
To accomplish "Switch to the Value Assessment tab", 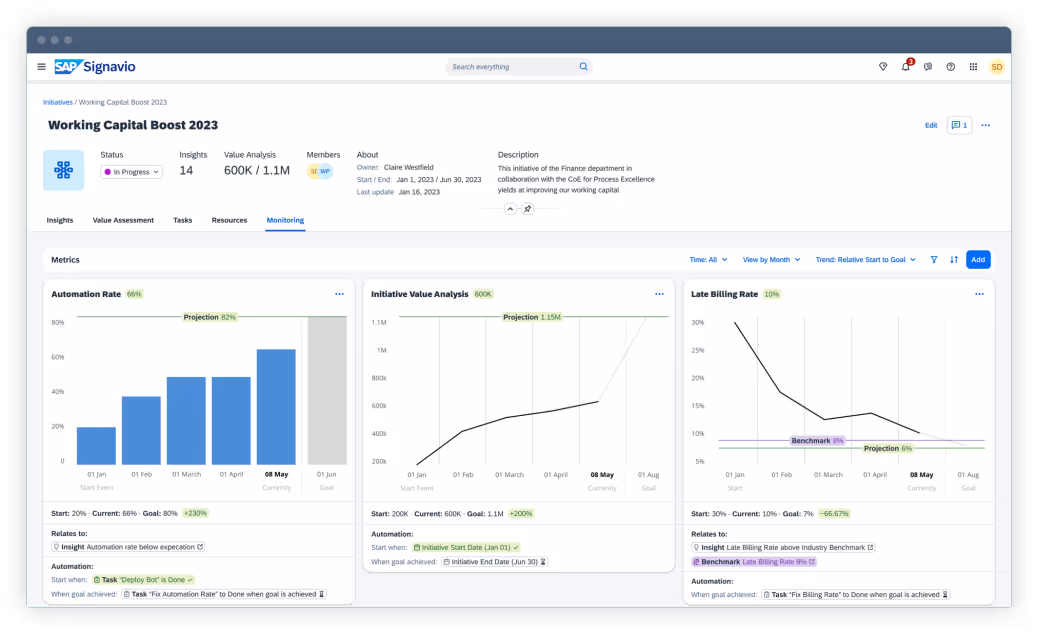I will [123, 220].
